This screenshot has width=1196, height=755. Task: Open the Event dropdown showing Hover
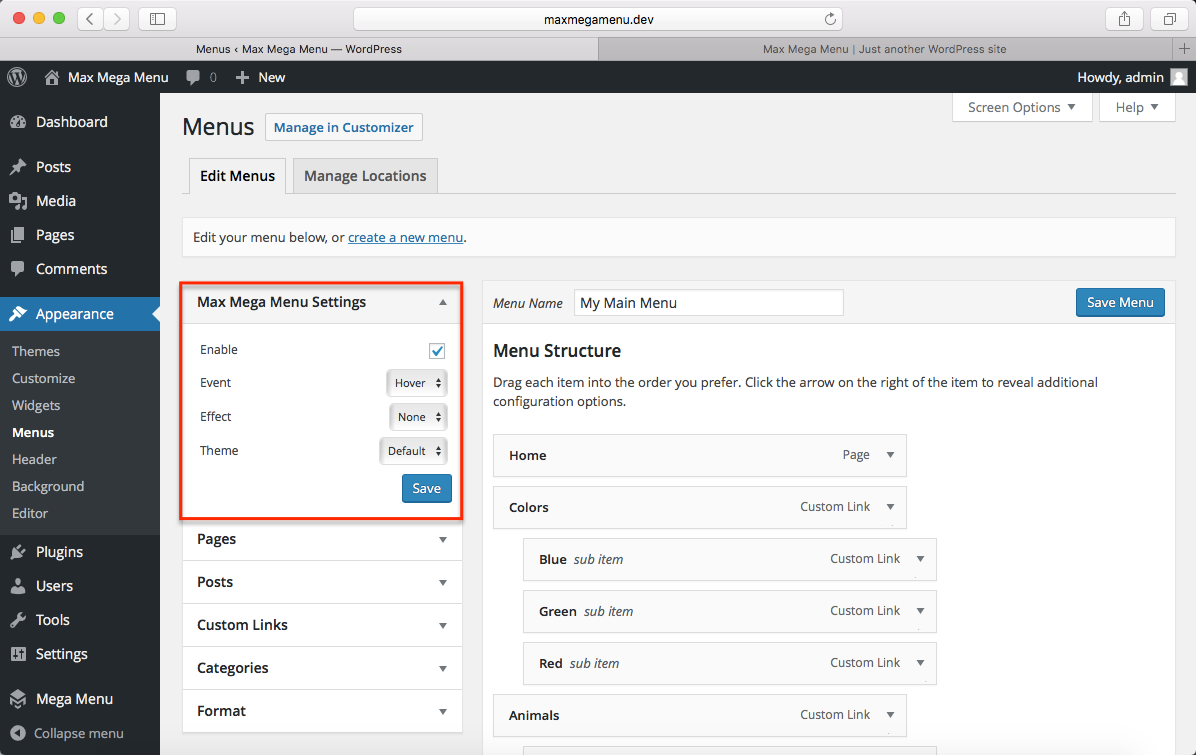point(416,383)
